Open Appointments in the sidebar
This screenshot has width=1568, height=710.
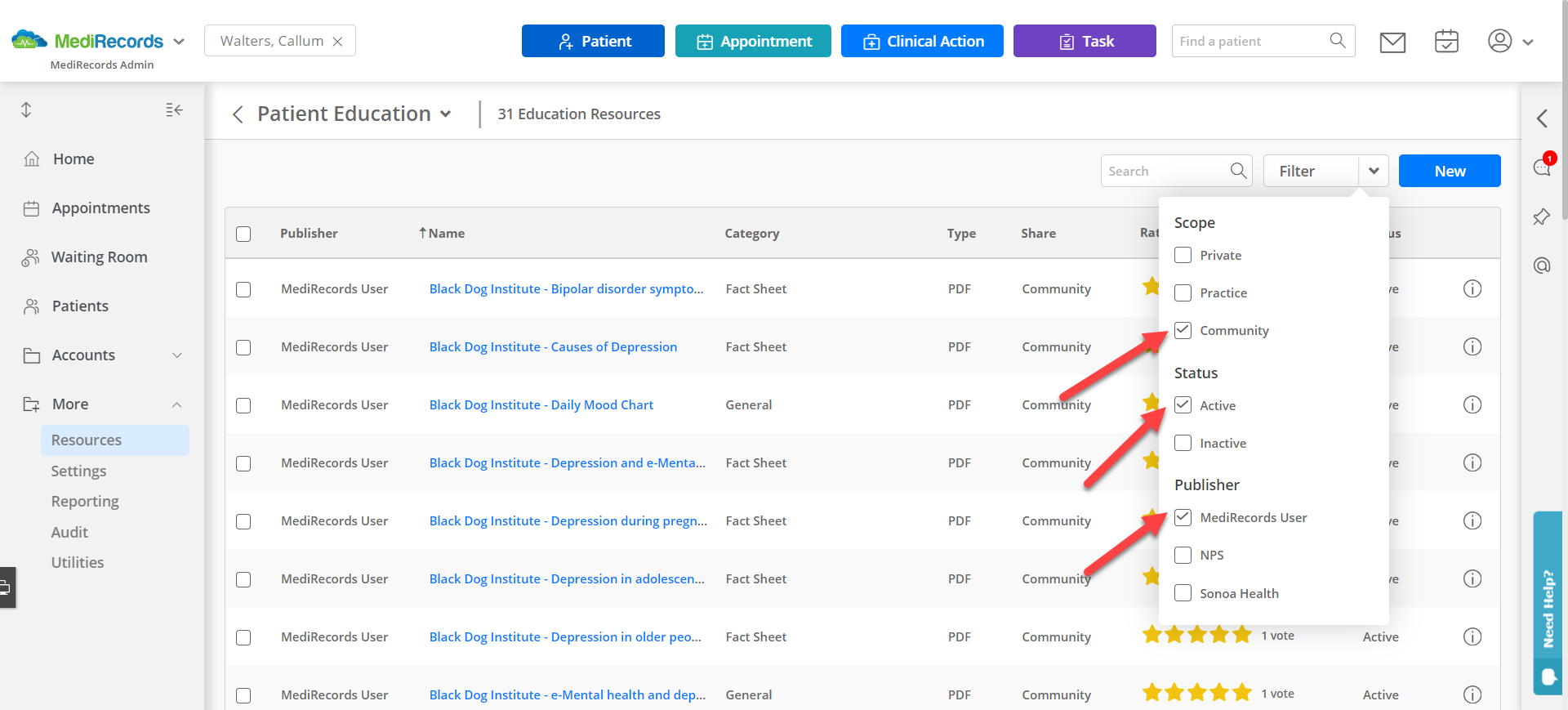pyautogui.click(x=100, y=208)
